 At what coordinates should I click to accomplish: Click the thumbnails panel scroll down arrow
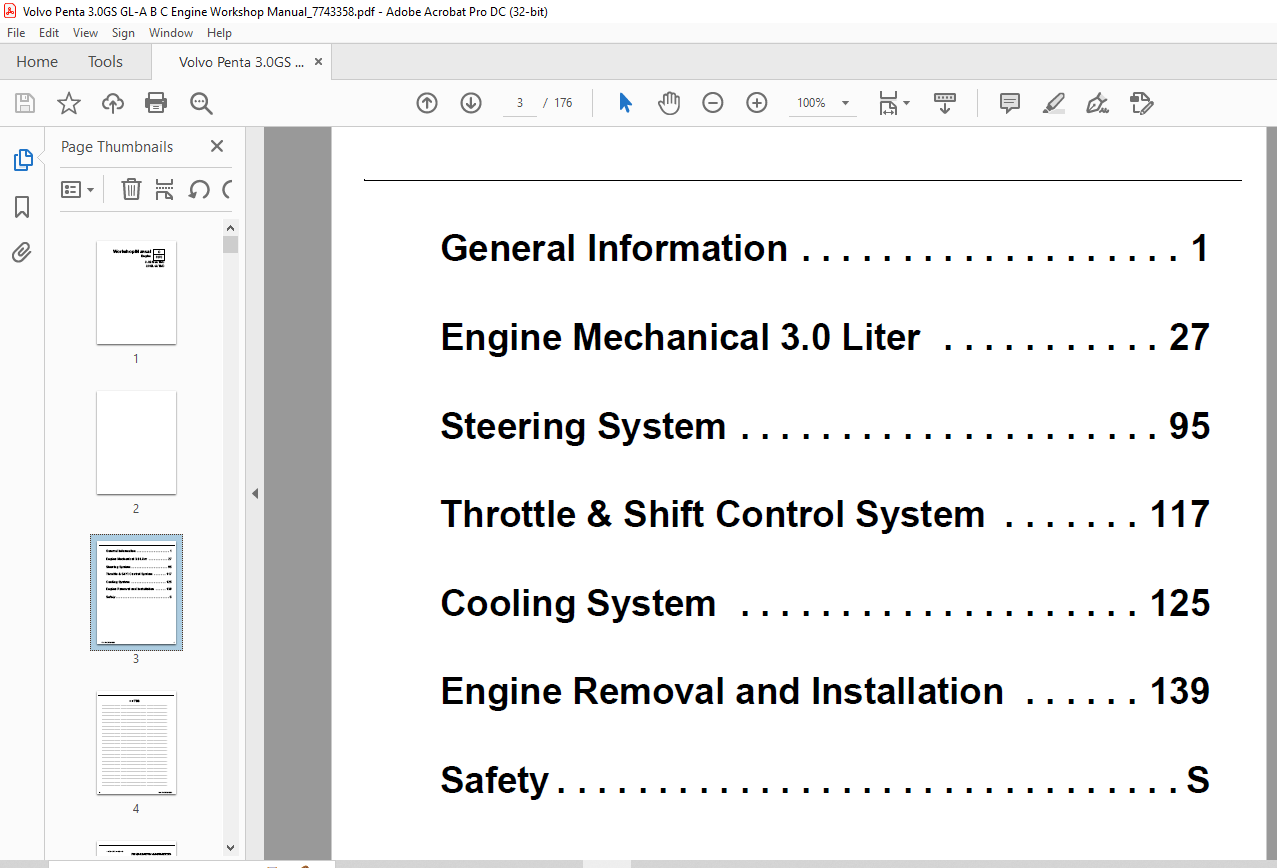[x=231, y=848]
